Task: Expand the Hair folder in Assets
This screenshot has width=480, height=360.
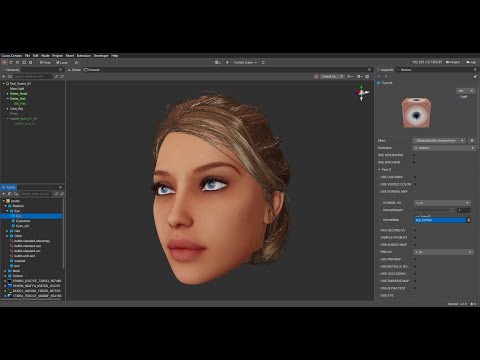Action: click(7, 231)
